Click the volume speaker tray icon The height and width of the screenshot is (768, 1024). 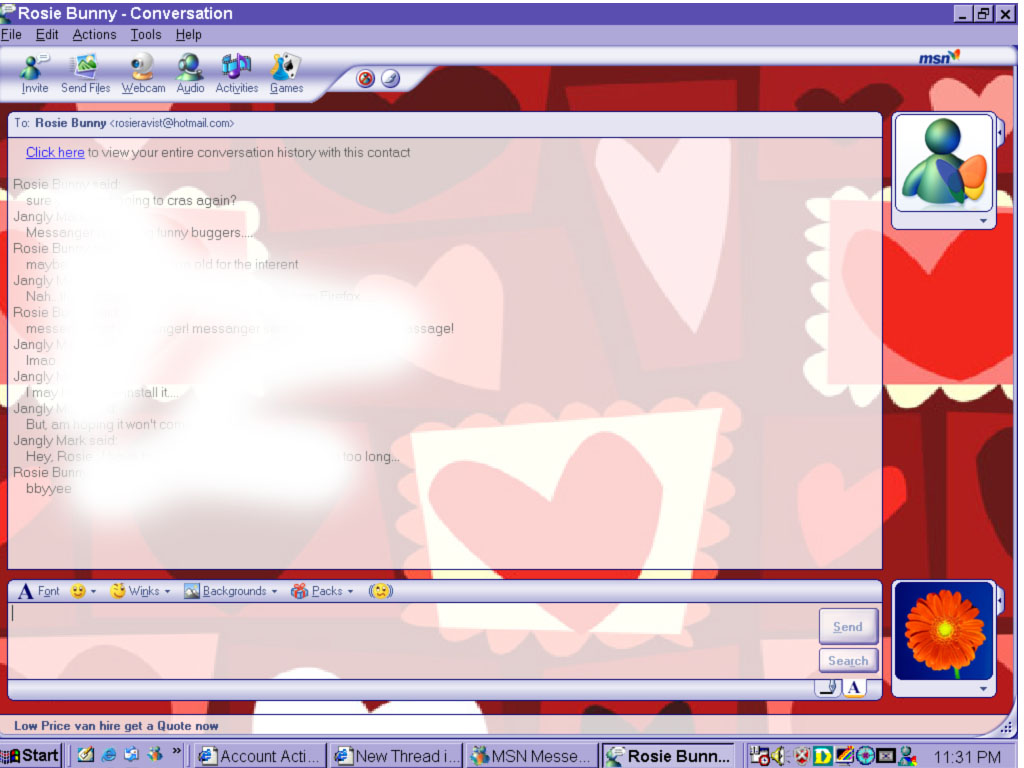click(779, 756)
